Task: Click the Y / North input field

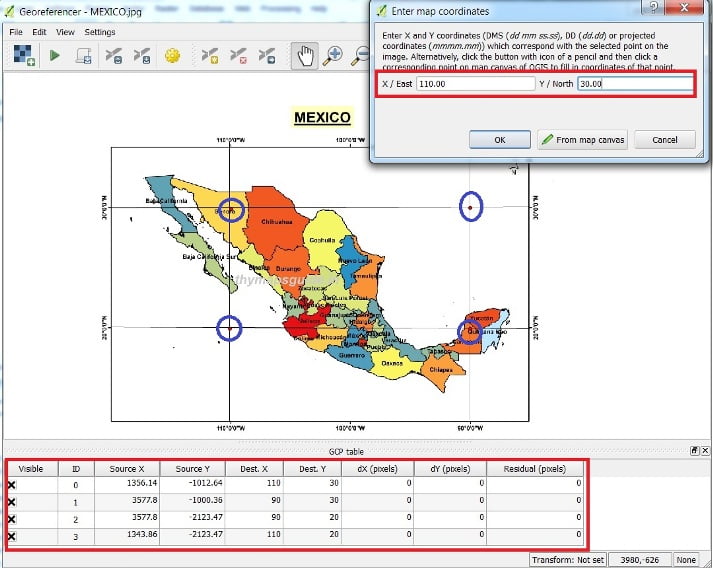Action: 635,84
